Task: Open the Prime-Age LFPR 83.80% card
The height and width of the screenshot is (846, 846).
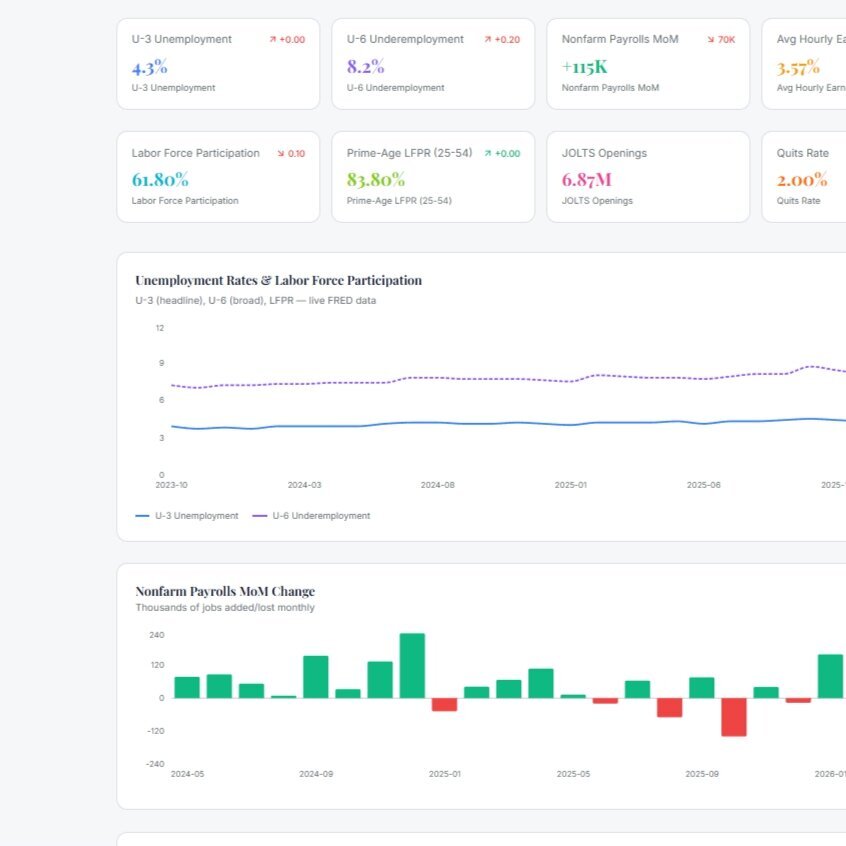Action: point(433,177)
